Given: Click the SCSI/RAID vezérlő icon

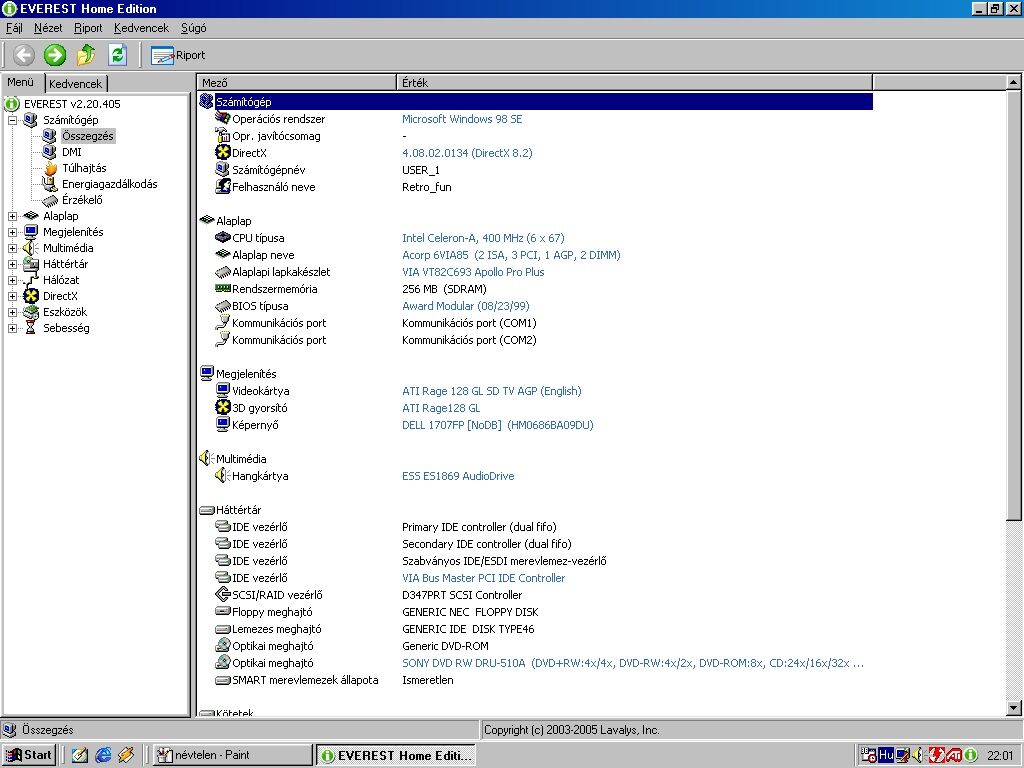Looking at the screenshot, I should point(223,594).
